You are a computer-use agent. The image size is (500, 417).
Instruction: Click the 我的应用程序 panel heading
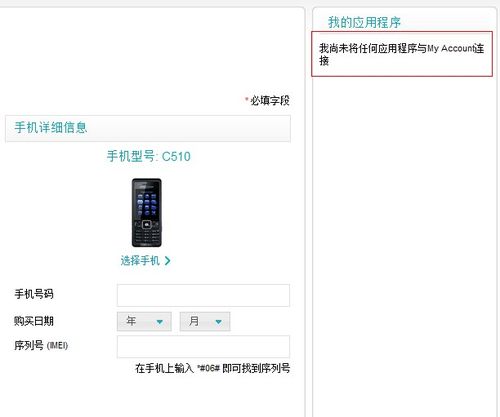(x=364, y=22)
